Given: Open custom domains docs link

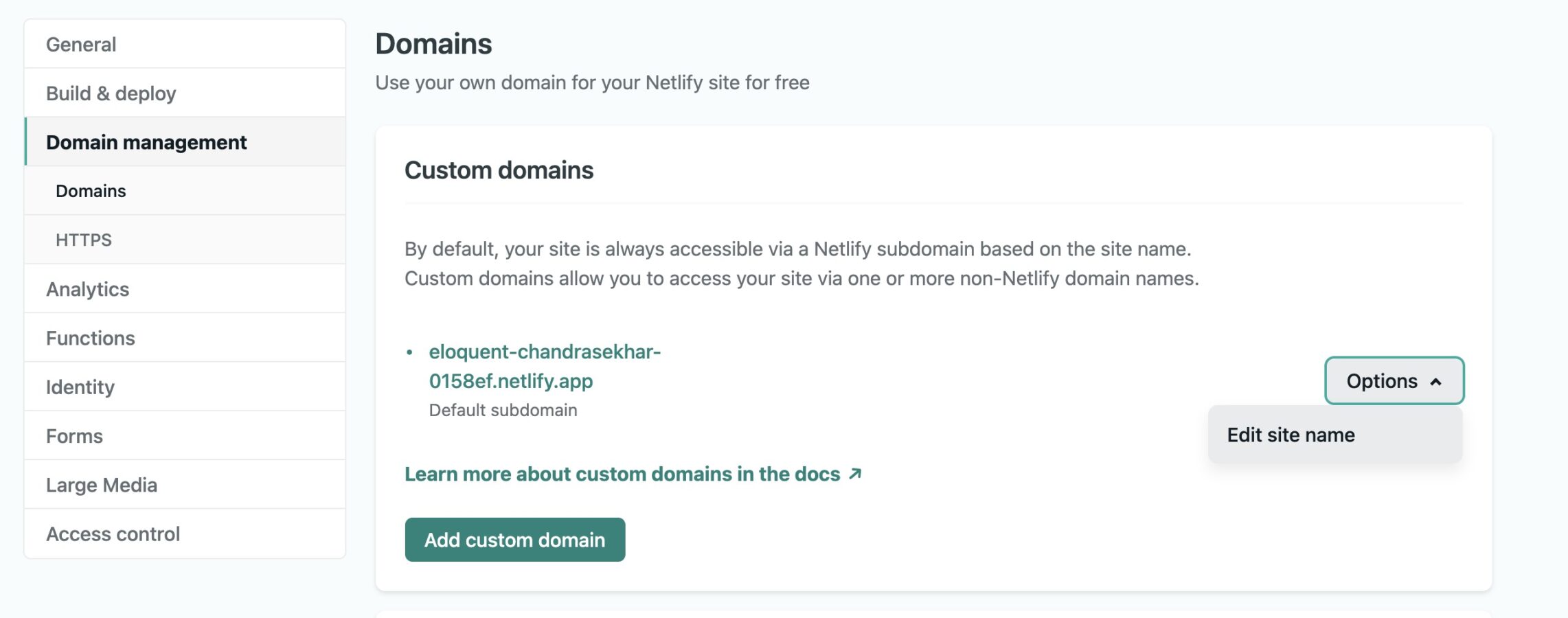Looking at the screenshot, I should click(622, 474).
